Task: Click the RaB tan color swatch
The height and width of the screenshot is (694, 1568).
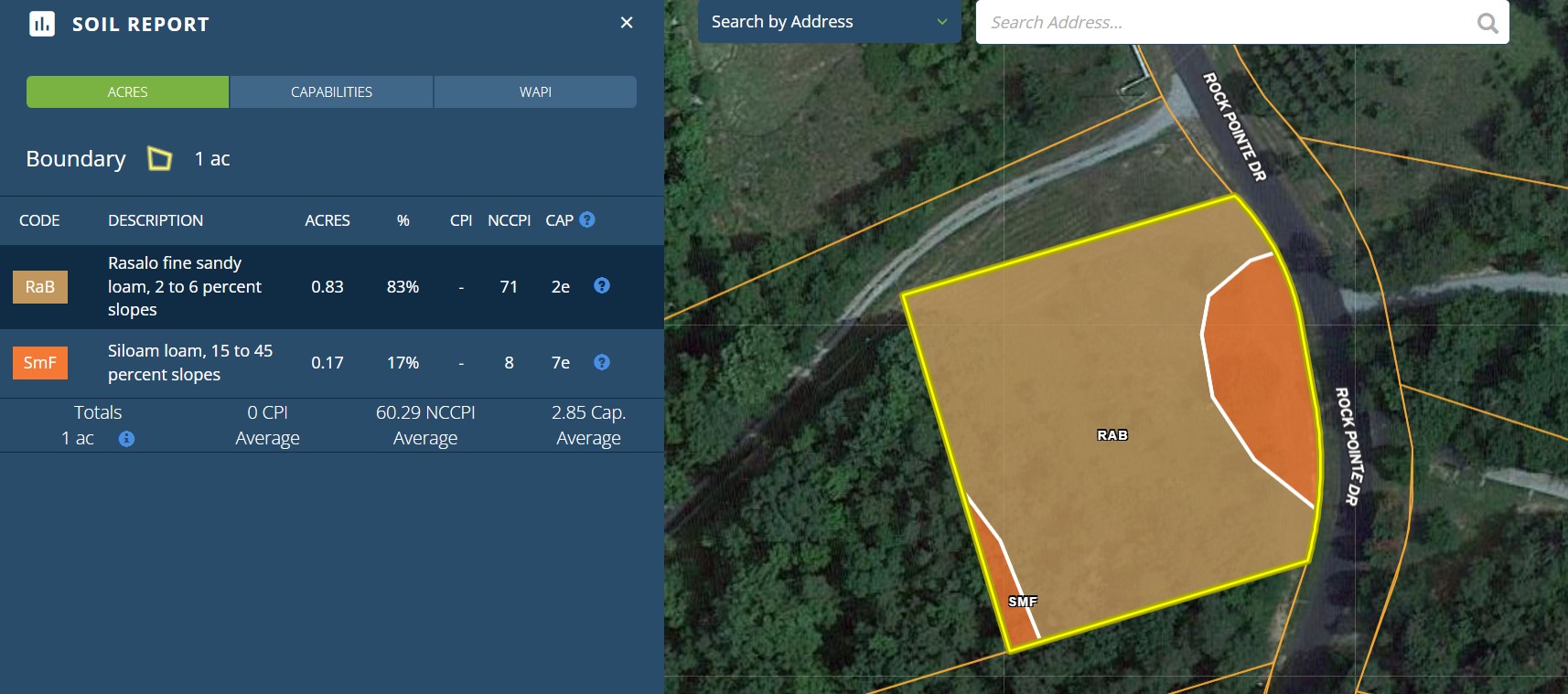Action: (x=40, y=287)
